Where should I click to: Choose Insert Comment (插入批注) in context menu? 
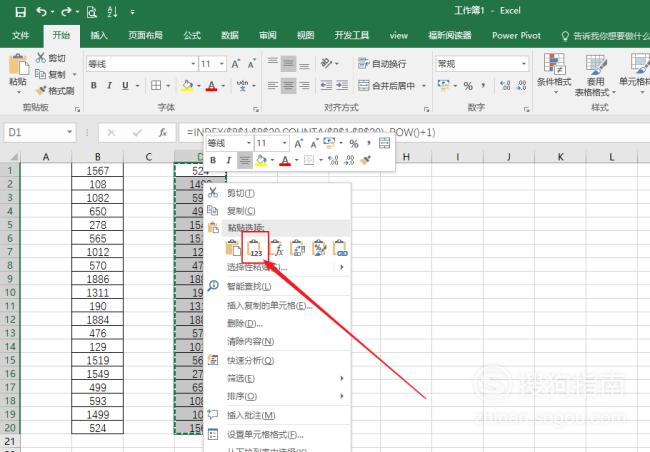point(278,415)
